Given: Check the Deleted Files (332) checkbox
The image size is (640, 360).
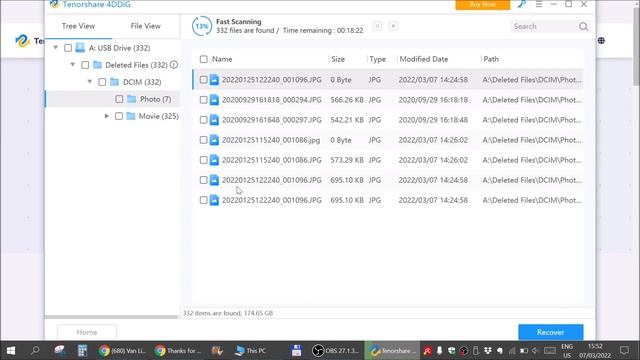Looking at the screenshot, I should tap(85, 65).
